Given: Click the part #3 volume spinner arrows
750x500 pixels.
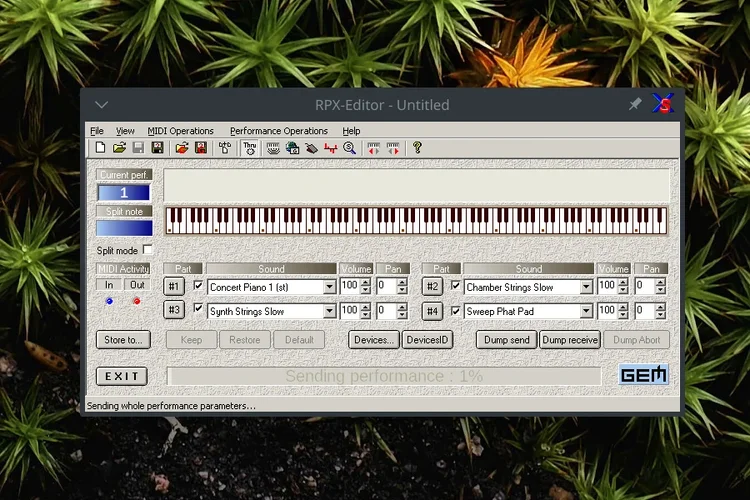Looking at the screenshot, I should (365, 311).
